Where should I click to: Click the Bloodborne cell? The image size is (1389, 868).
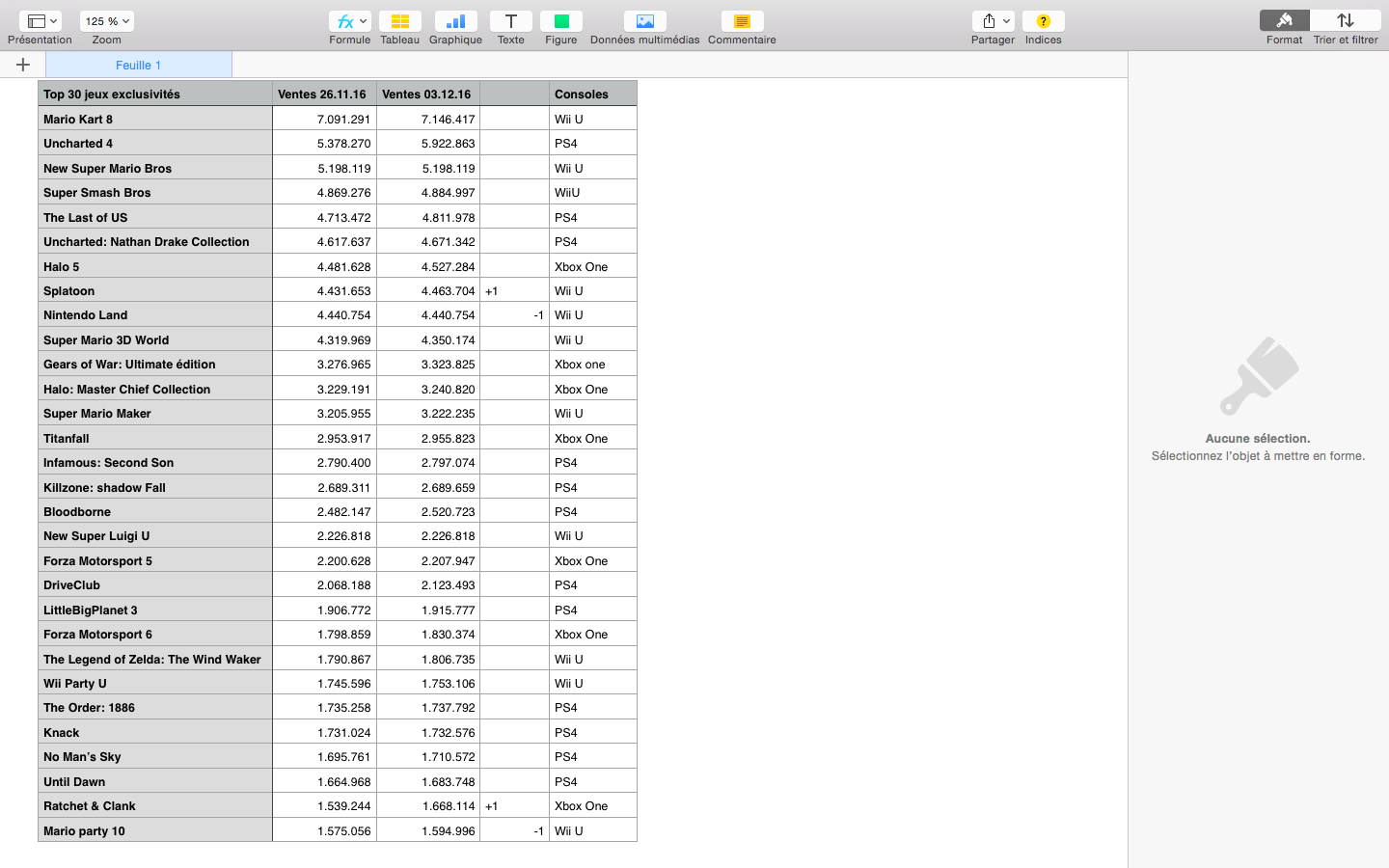pyautogui.click(x=155, y=511)
